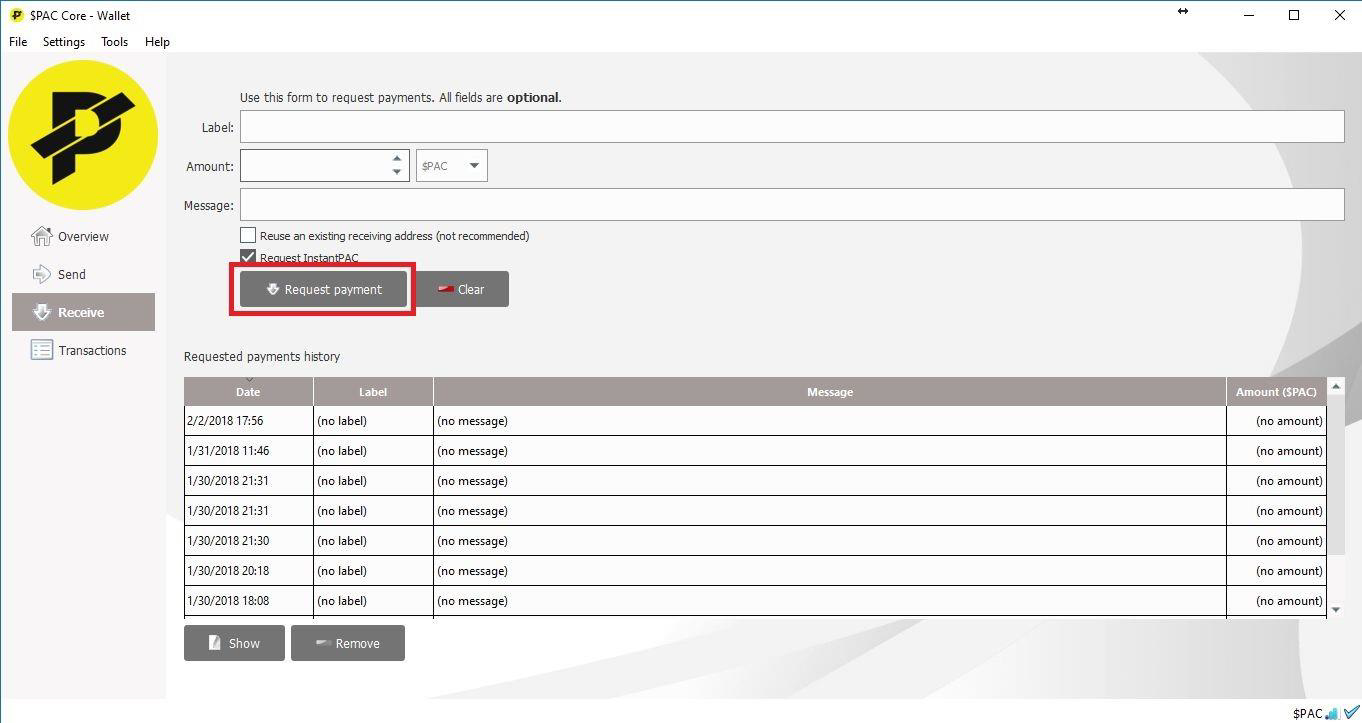
Task: Select the 1/31/2018 11:46 payment request row
Action: tap(755, 451)
